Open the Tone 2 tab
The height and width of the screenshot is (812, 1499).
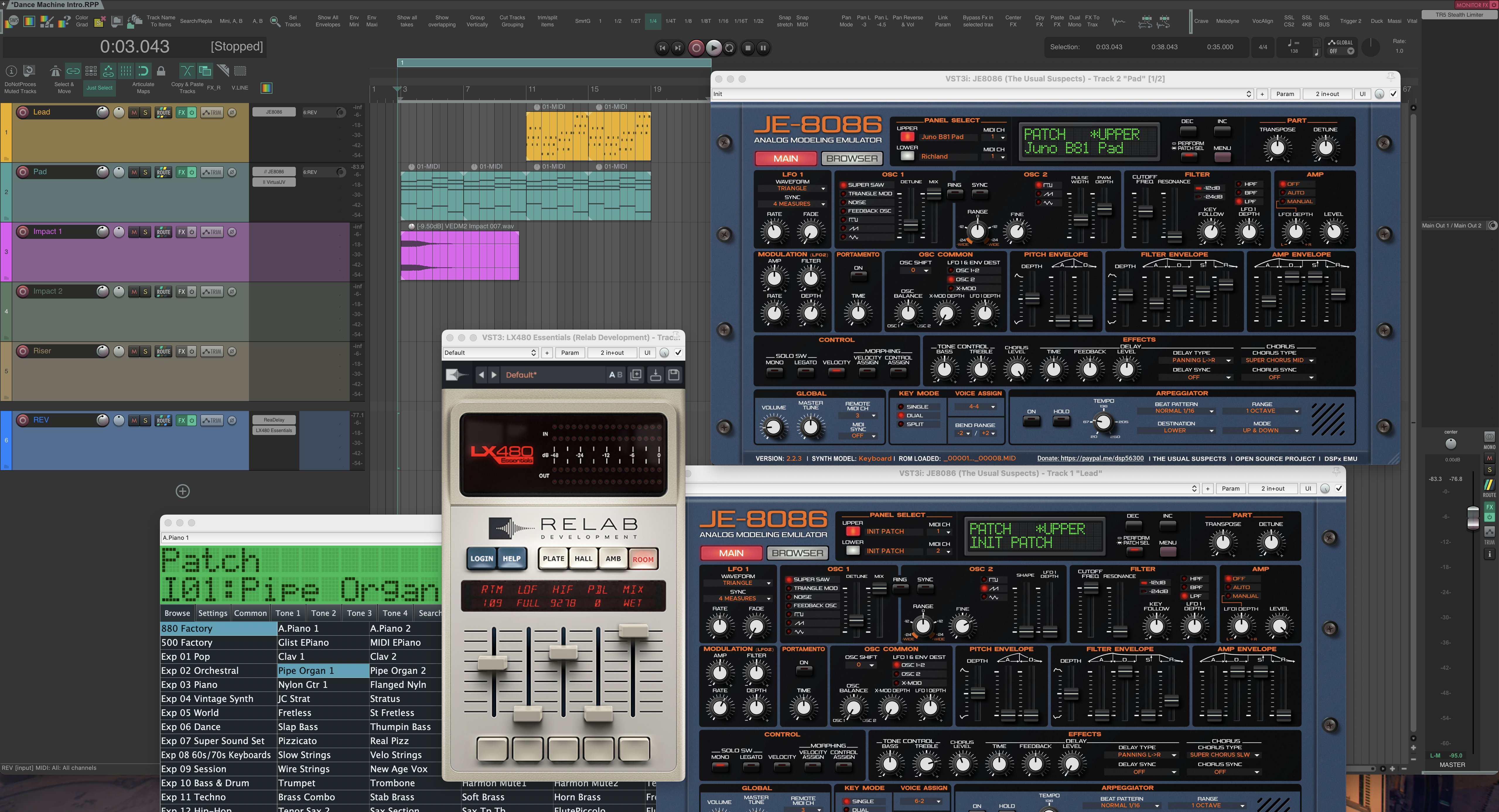(323, 613)
